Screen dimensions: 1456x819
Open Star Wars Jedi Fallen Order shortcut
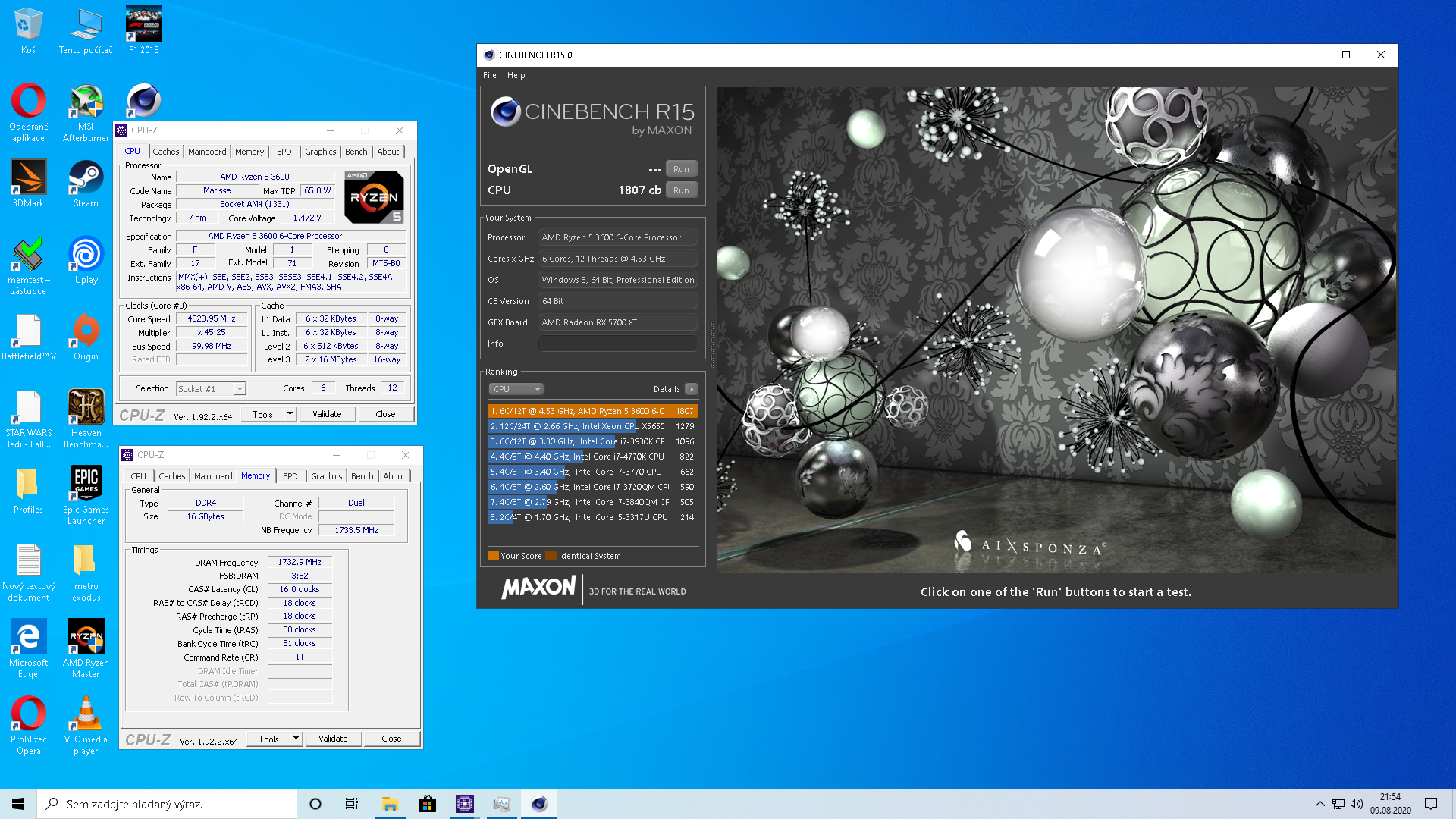coord(28,419)
